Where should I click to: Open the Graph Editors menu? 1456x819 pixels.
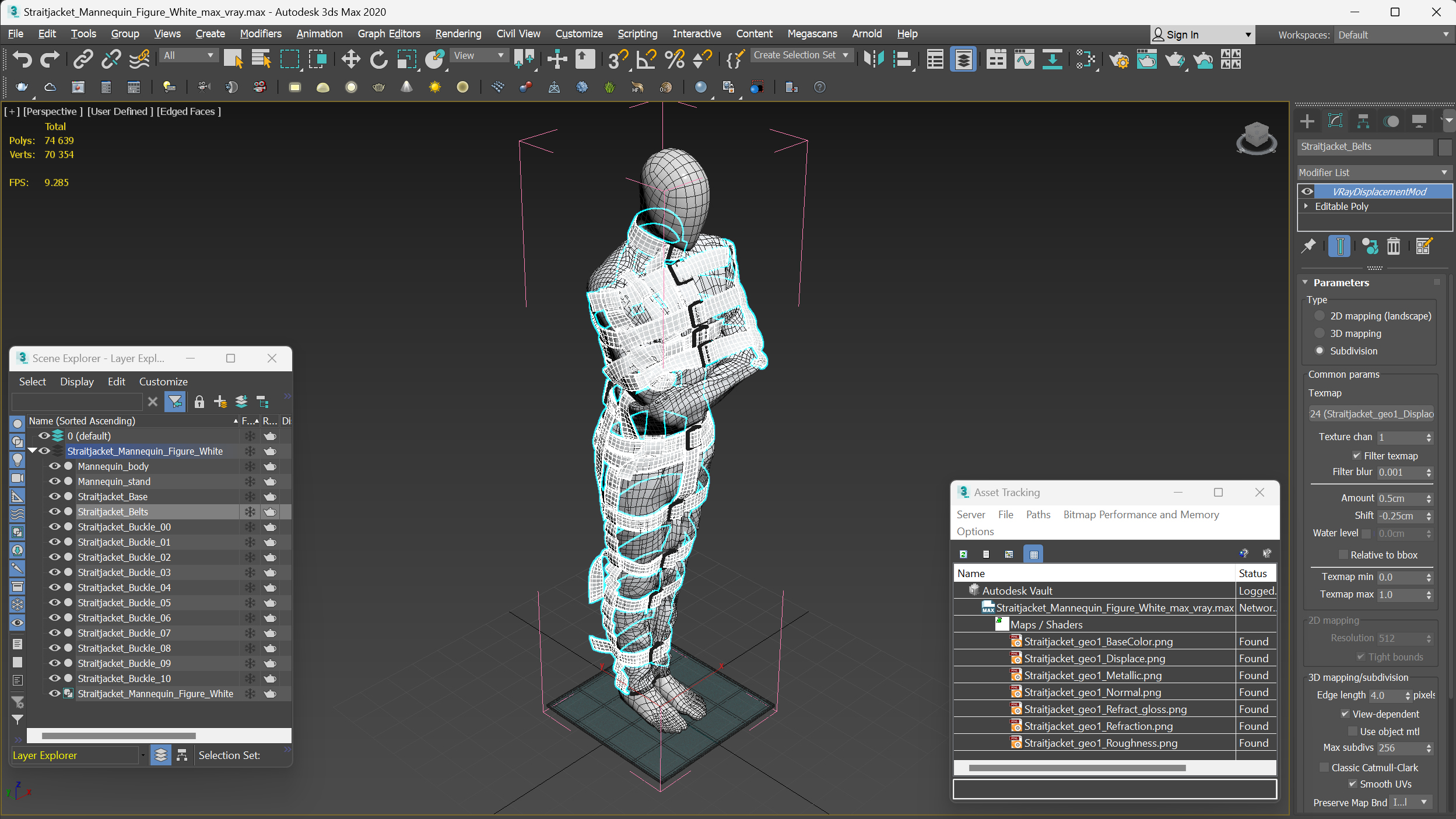click(389, 34)
